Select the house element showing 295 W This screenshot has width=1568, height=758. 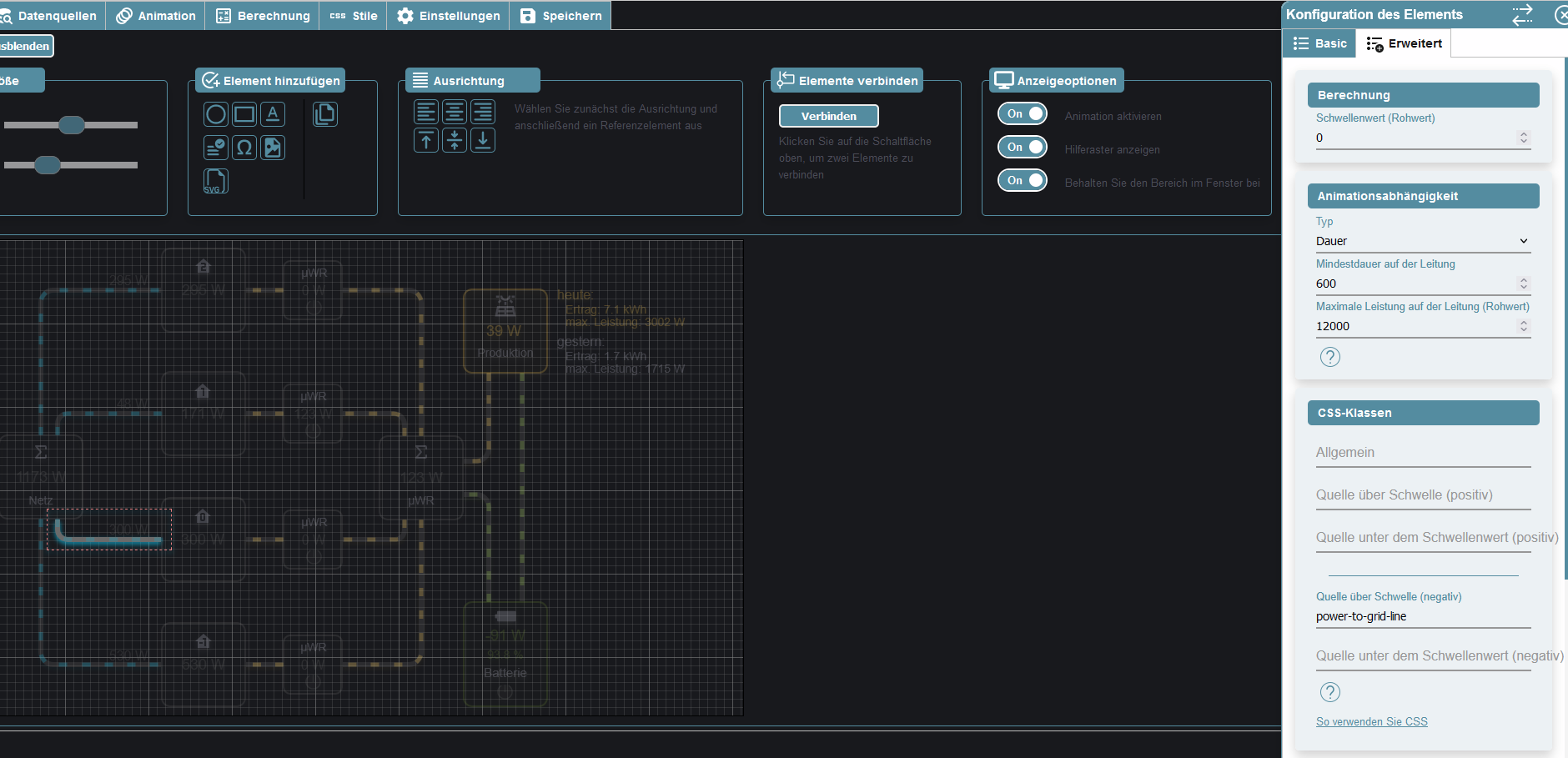point(204,289)
